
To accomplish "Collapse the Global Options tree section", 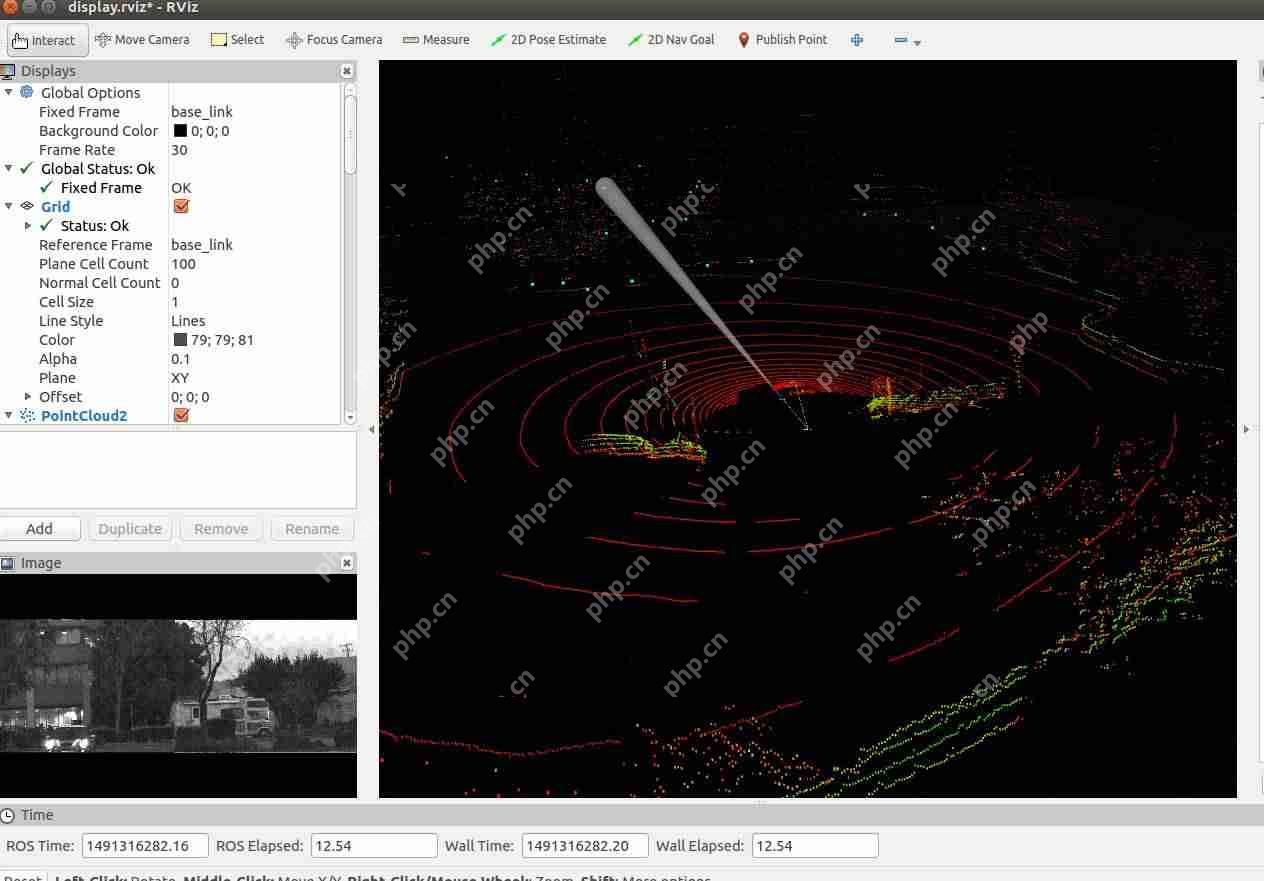I will [9, 93].
